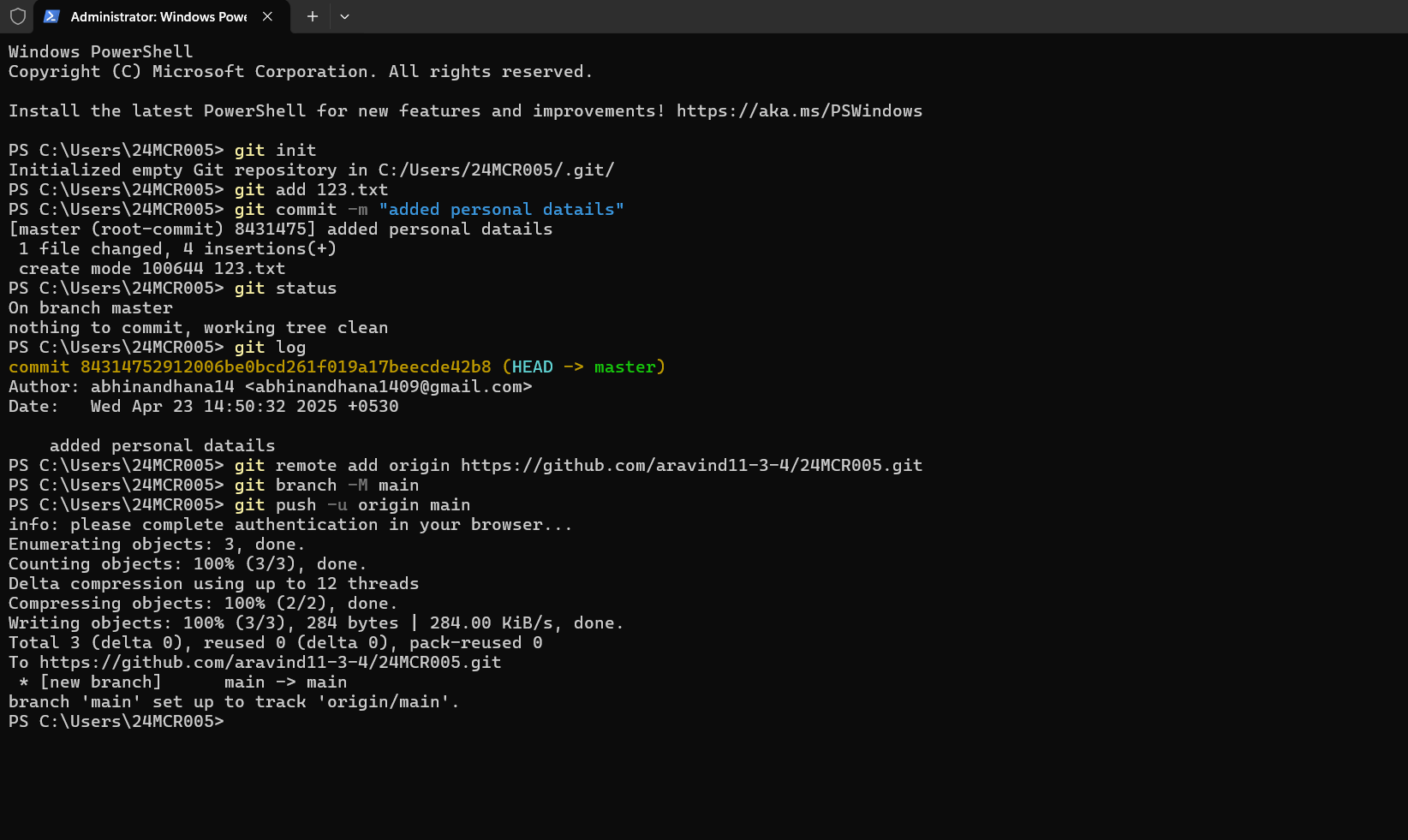Screen dimensions: 1408x840
Task: Click 'To https://github.com/aravind11-3-4/24MCR005.git' line
Action: (254, 663)
